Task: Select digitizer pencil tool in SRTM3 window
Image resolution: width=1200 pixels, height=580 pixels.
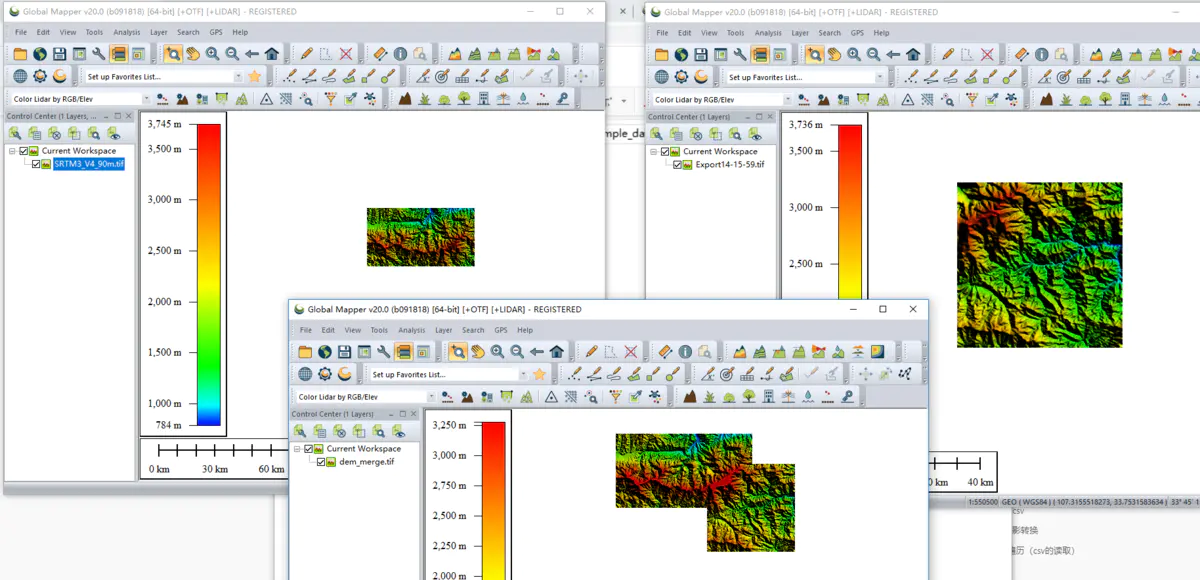Action: pos(306,54)
